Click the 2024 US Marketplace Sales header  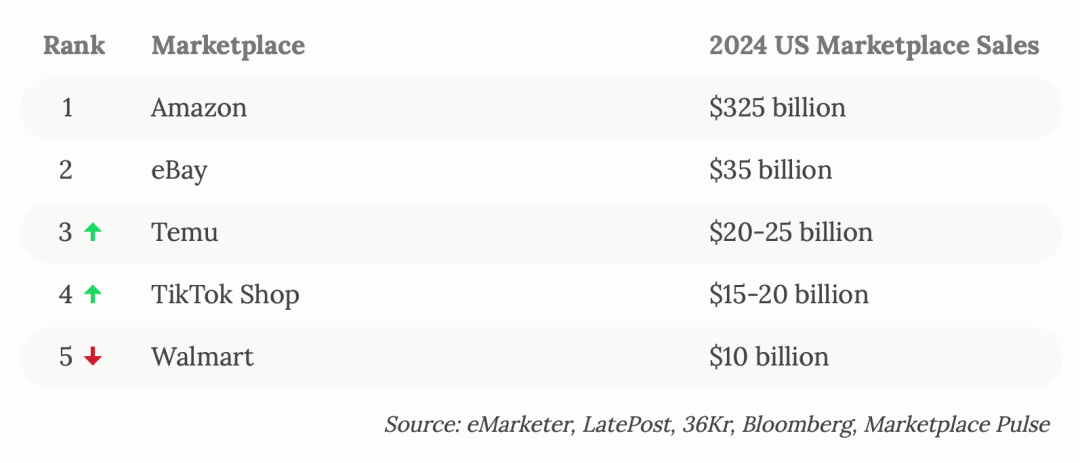(x=874, y=46)
